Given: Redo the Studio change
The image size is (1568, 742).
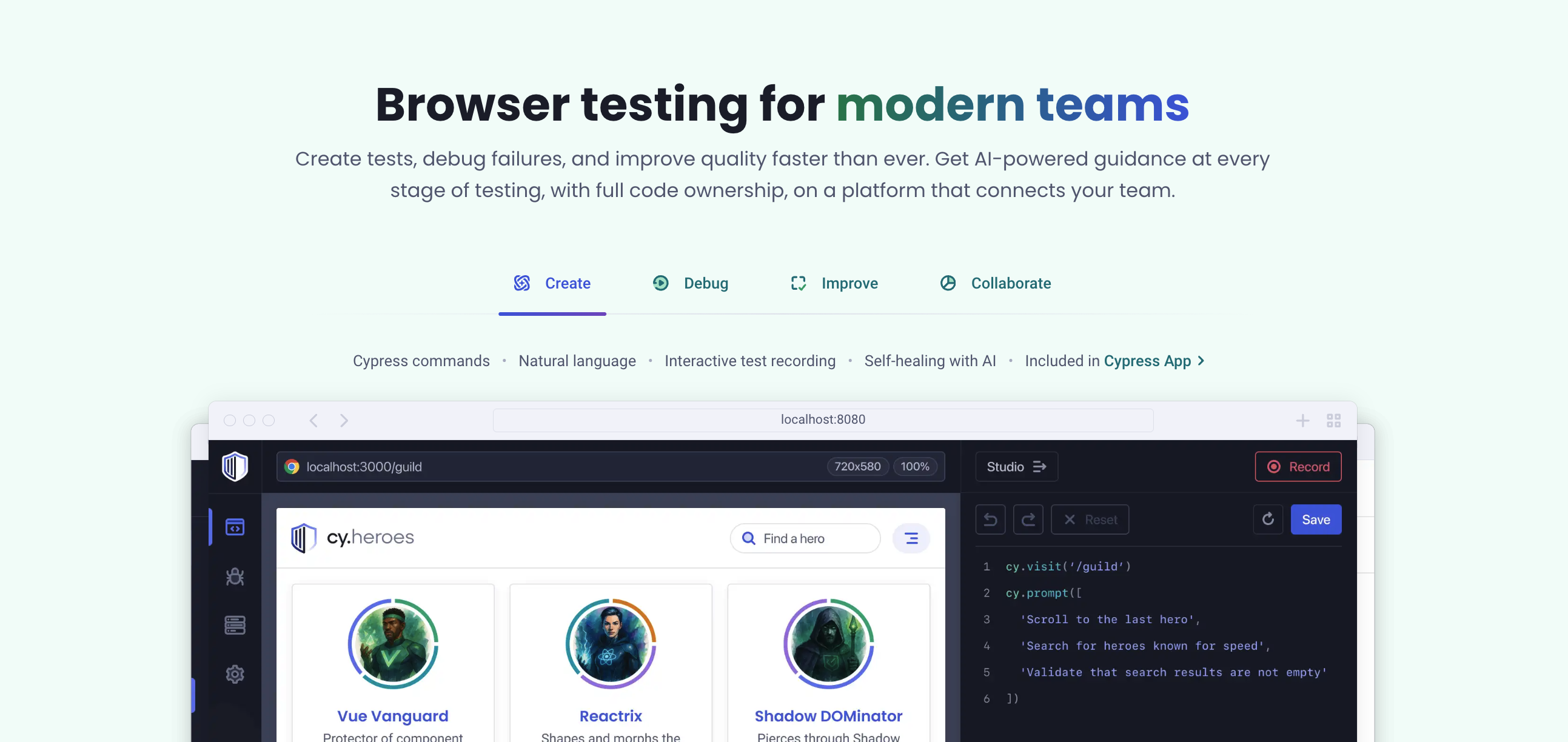Looking at the screenshot, I should click(x=1028, y=520).
